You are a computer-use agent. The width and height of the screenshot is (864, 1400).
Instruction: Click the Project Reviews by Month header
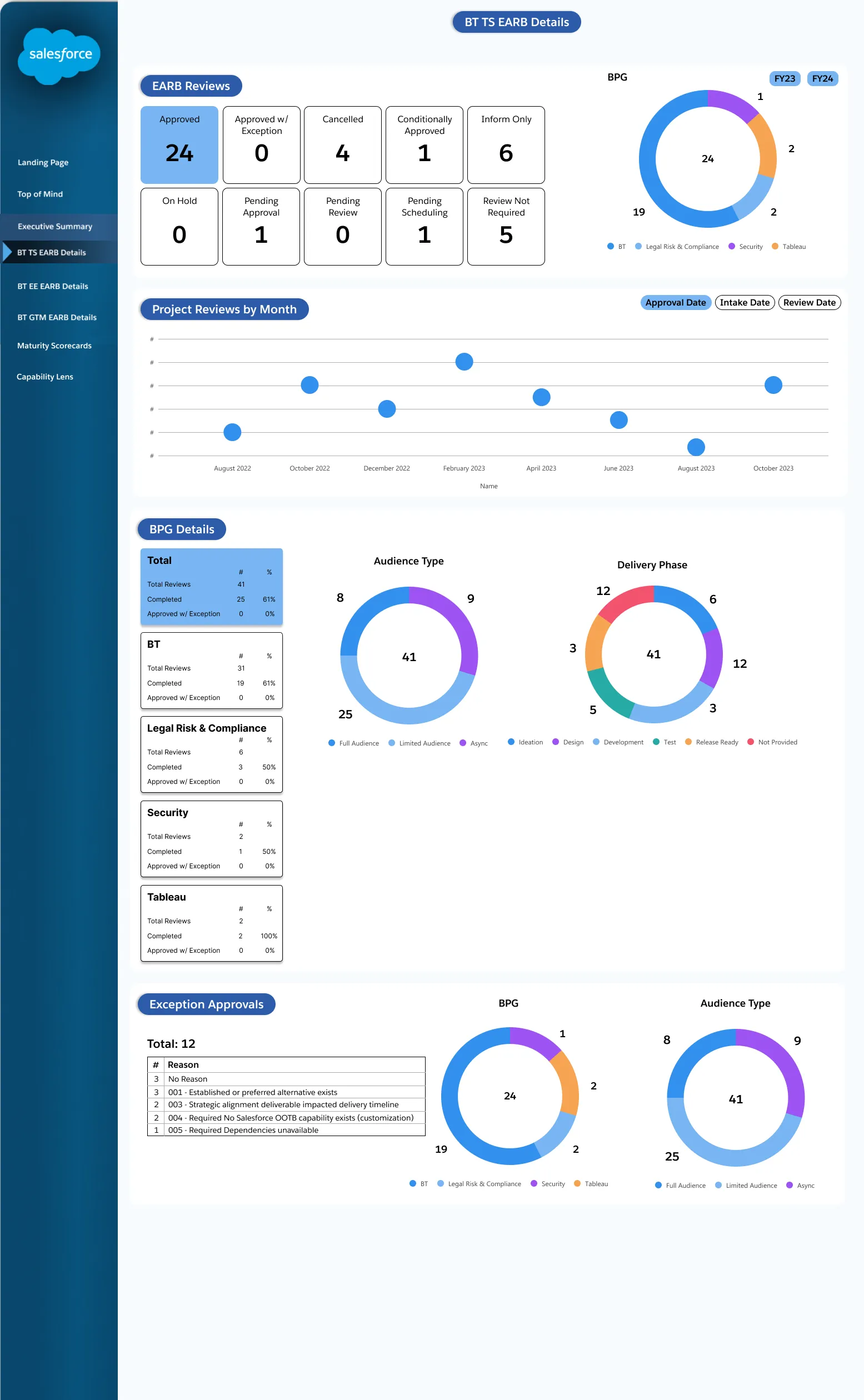pos(224,309)
